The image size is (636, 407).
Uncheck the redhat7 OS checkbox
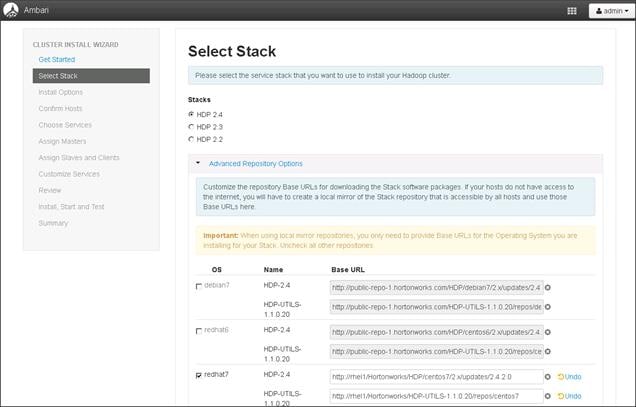(x=199, y=375)
